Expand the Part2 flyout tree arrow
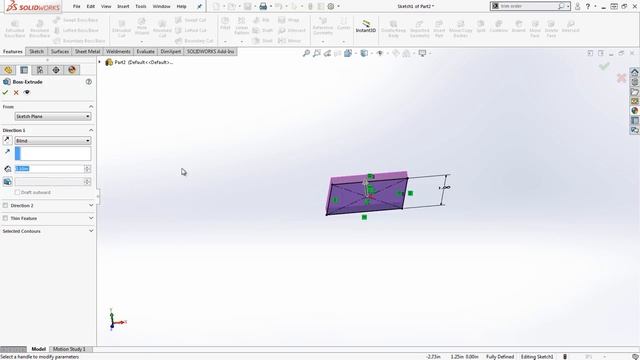Viewport: 640px width, 360px height. point(99,62)
